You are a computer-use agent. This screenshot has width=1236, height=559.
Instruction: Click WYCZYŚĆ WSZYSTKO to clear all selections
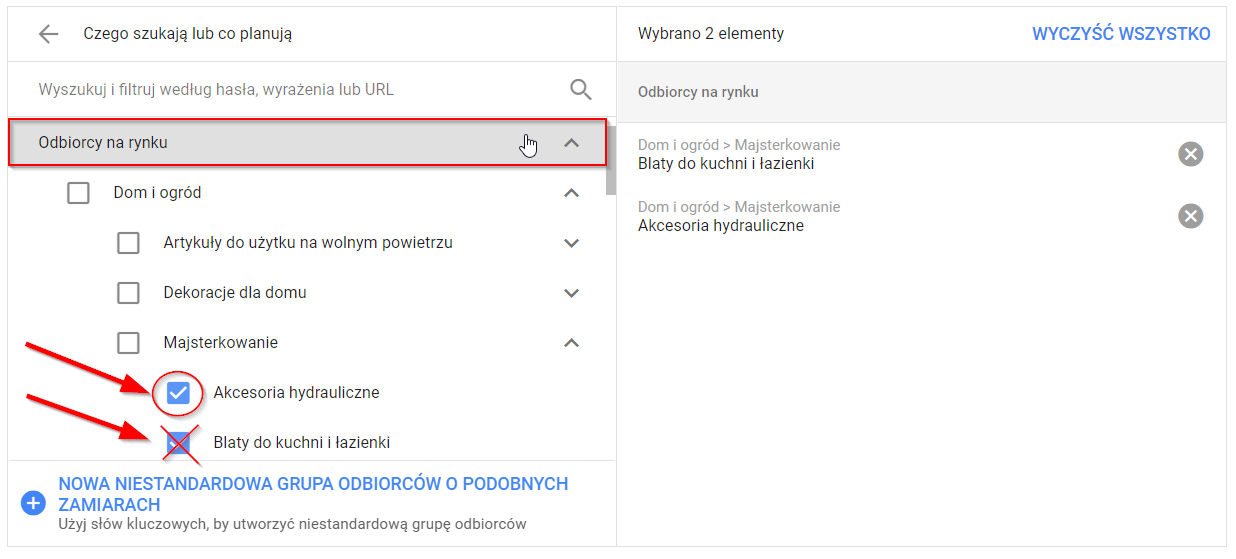click(1121, 34)
